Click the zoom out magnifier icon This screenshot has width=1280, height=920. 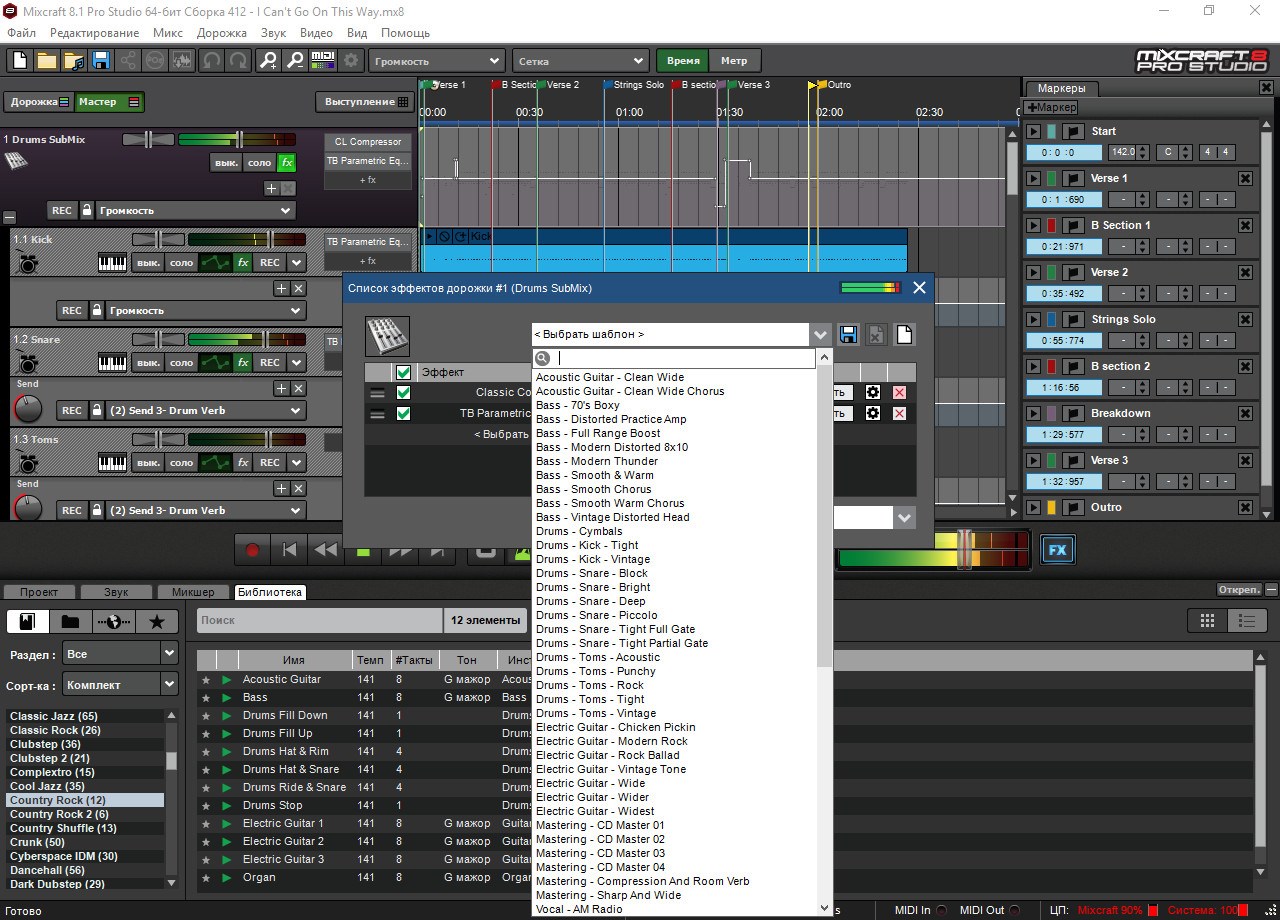(295, 60)
